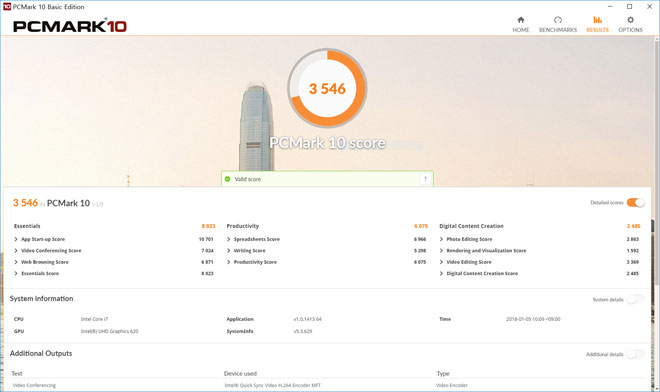The height and width of the screenshot is (392, 660).
Task: Expand the Video Conferencing Score row
Action: (x=114, y=251)
